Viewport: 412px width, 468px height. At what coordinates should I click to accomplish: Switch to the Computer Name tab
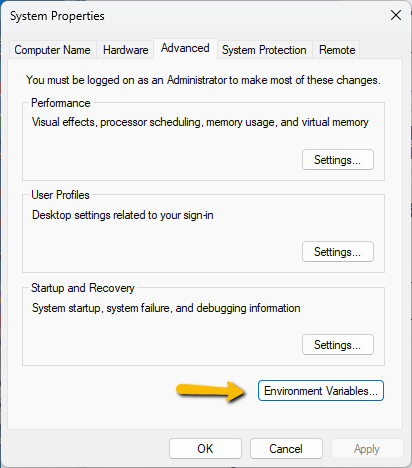click(x=53, y=50)
